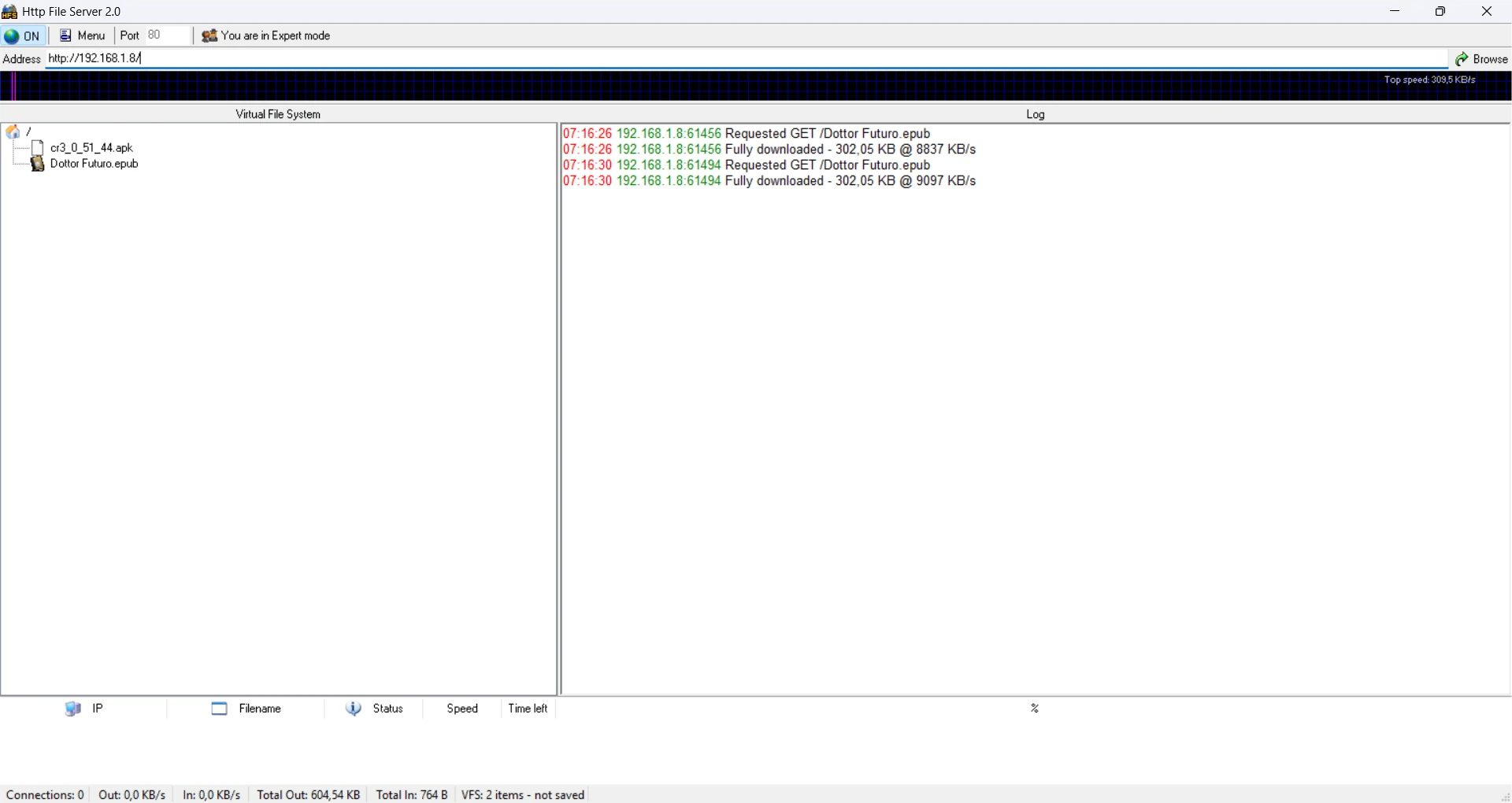Click the Http File Server title icon
The height and width of the screenshot is (803, 1512).
pyautogui.click(x=9, y=12)
